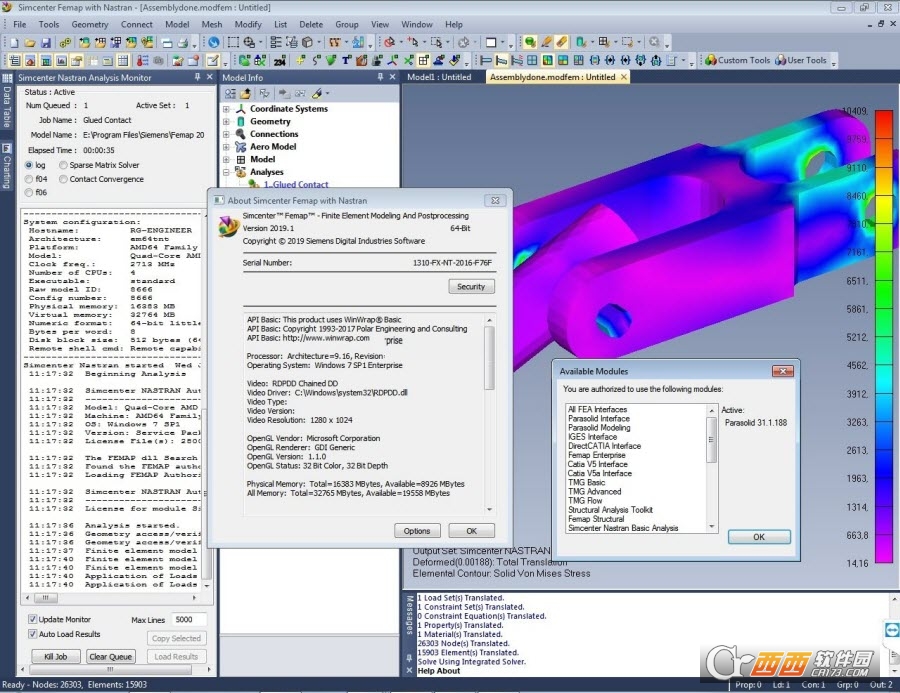Switch to the Model1 : Untitled tab

(439, 77)
